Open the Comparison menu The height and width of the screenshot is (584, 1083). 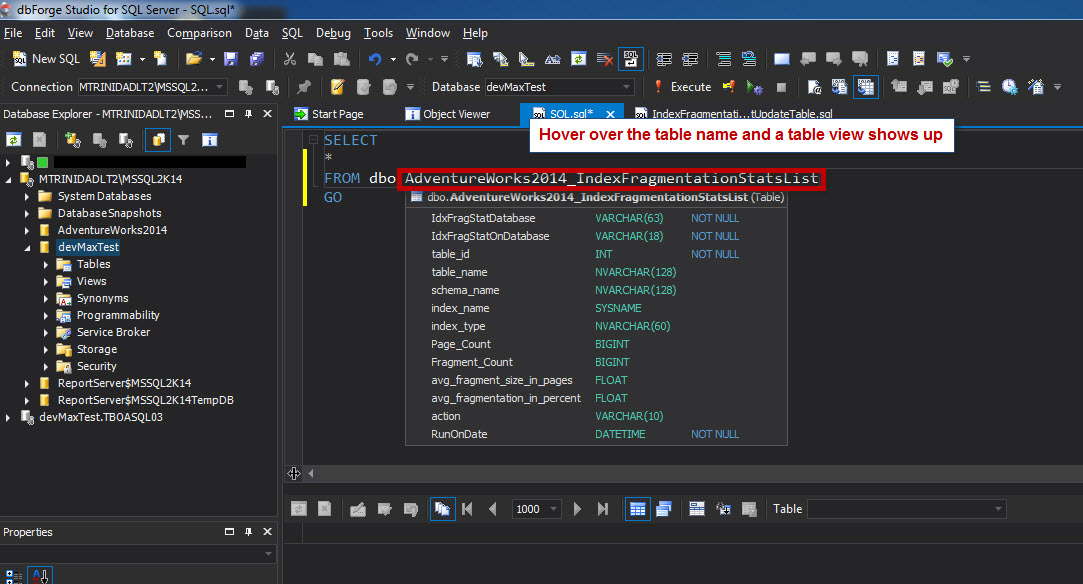(200, 33)
